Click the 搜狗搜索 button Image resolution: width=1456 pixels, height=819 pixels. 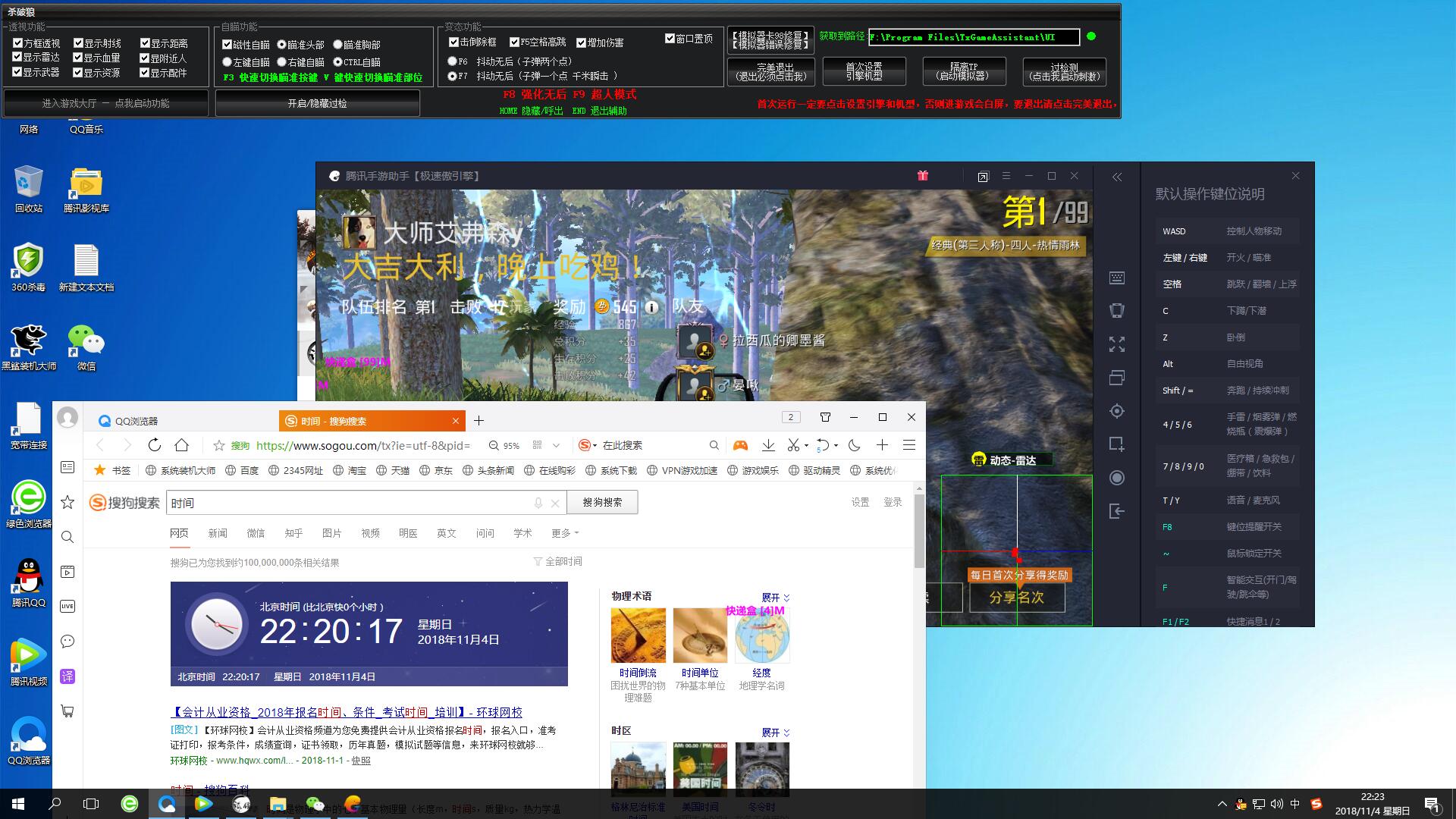tap(602, 502)
